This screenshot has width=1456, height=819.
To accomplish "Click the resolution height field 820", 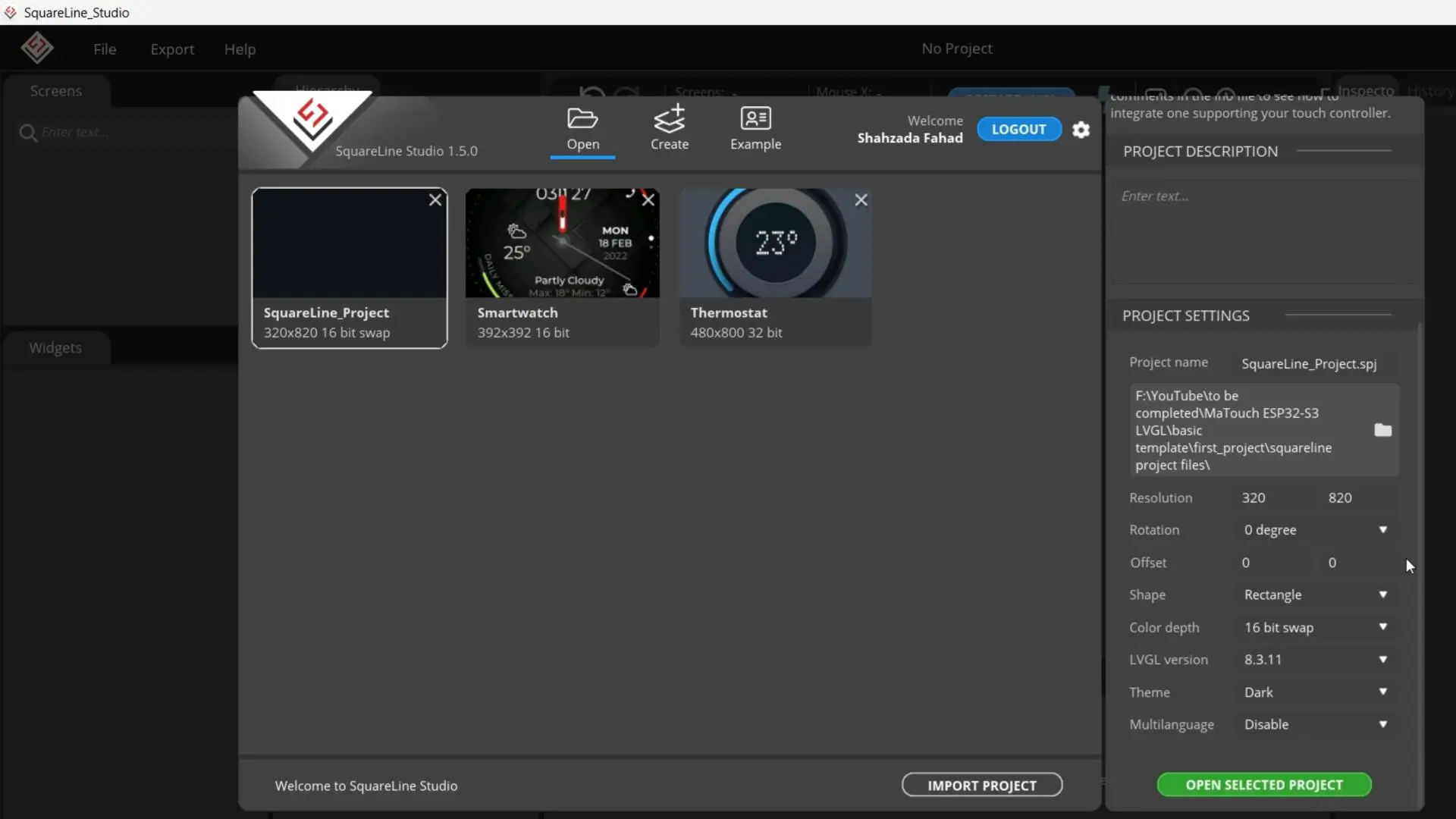I will click(1361, 498).
